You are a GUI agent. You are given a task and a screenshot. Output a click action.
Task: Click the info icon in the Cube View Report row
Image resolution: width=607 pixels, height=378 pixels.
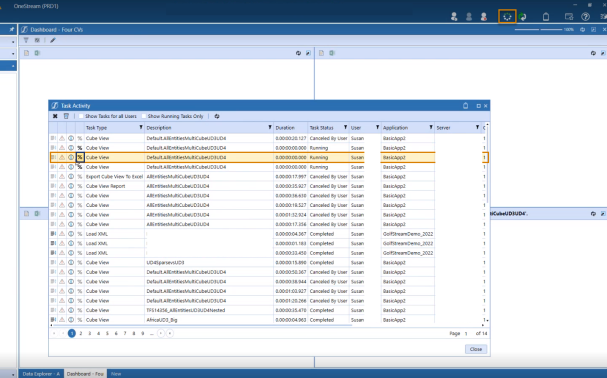tap(71, 186)
